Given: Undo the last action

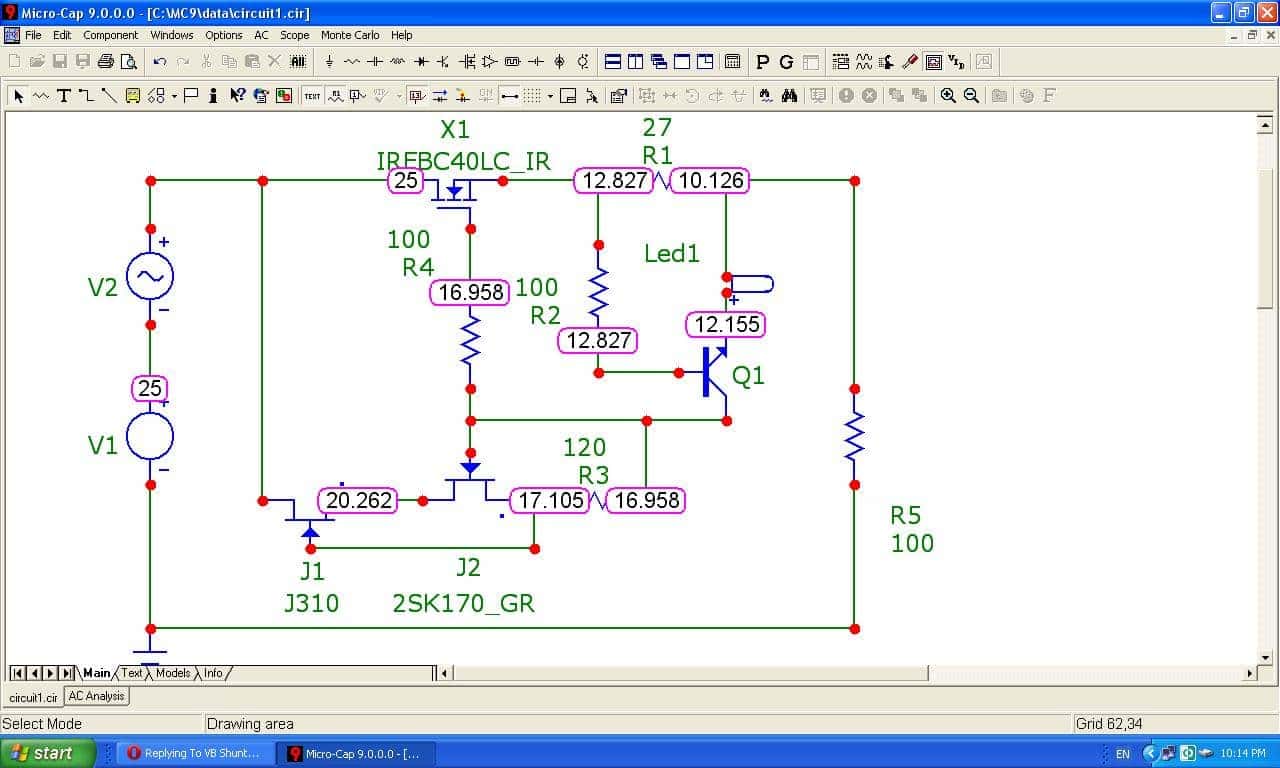Looking at the screenshot, I should (x=160, y=62).
